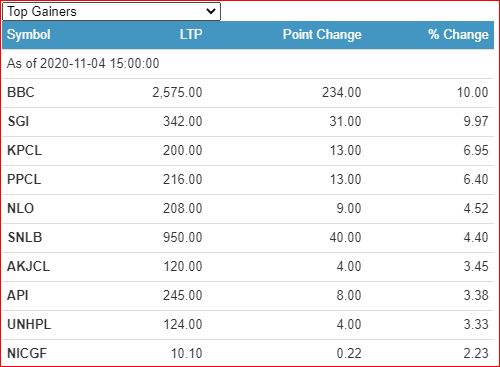Click BBC's LTP value 2,575.00
Viewport: 500px width, 367px height.
(177, 93)
